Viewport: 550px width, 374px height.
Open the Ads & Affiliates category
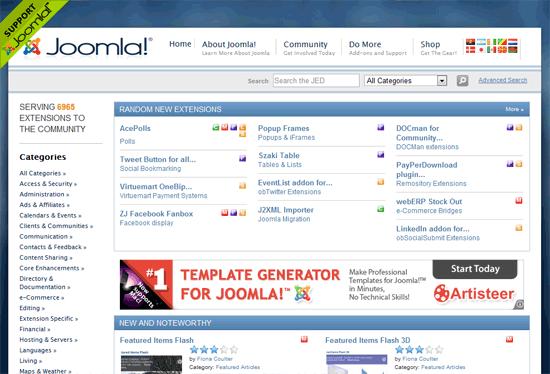(45, 205)
